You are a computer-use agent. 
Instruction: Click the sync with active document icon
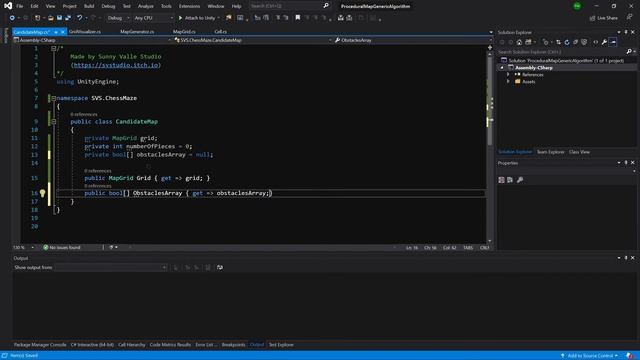[x=558, y=42]
